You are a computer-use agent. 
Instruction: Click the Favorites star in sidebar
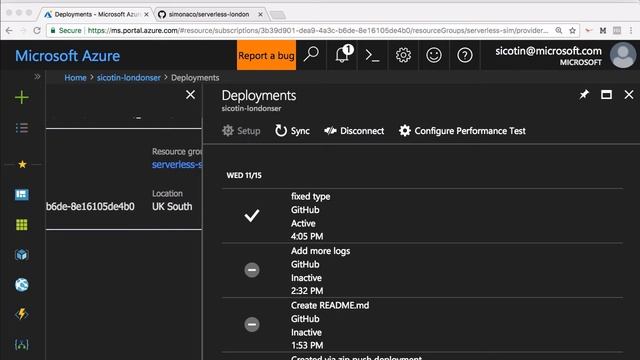(x=22, y=164)
